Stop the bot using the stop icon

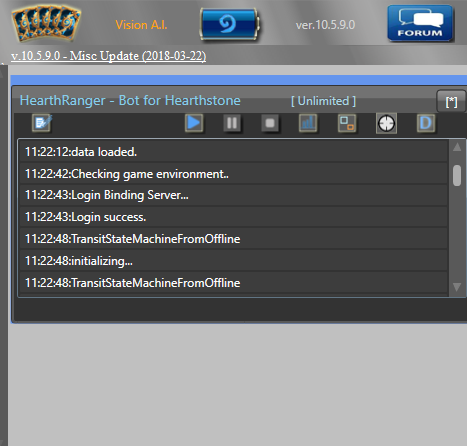click(270, 123)
